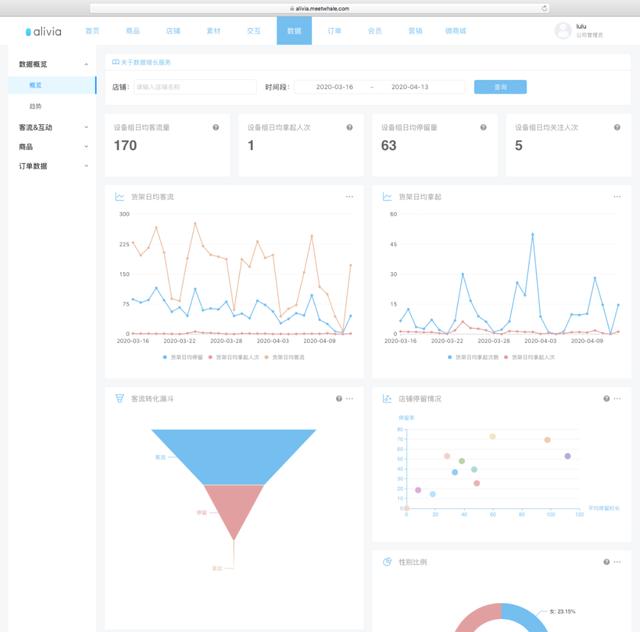Click the browser address bar alivia.meetwhale.com
Image resolution: width=640 pixels, height=632 pixels.
coord(320,8)
